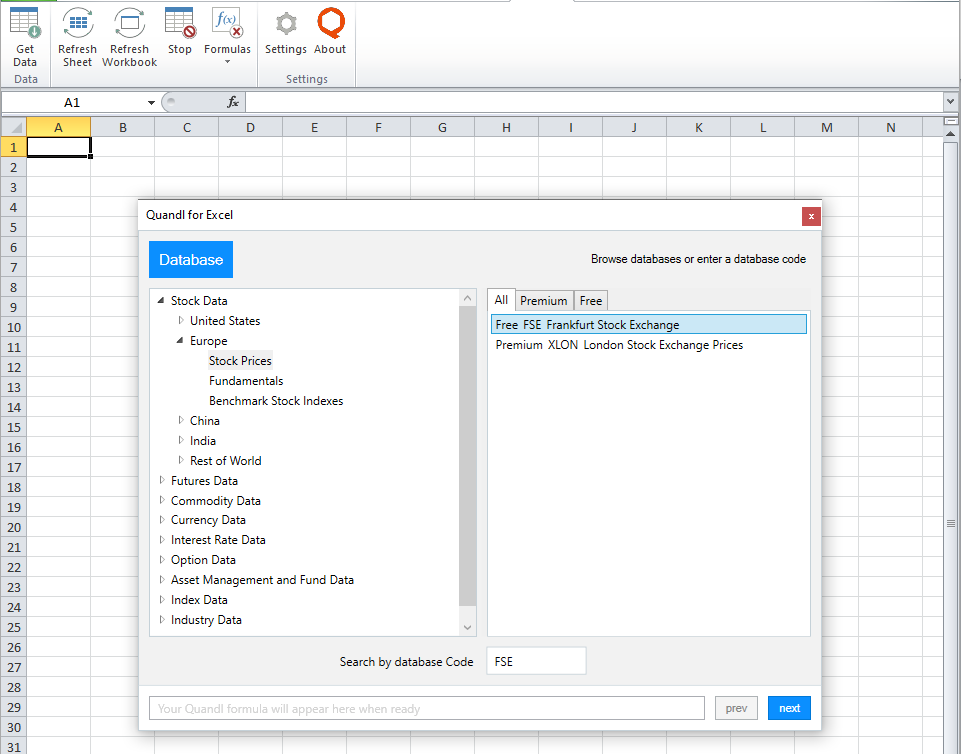Click the formula bar input area
961x754 pixels.
click(x=594, y=102)
